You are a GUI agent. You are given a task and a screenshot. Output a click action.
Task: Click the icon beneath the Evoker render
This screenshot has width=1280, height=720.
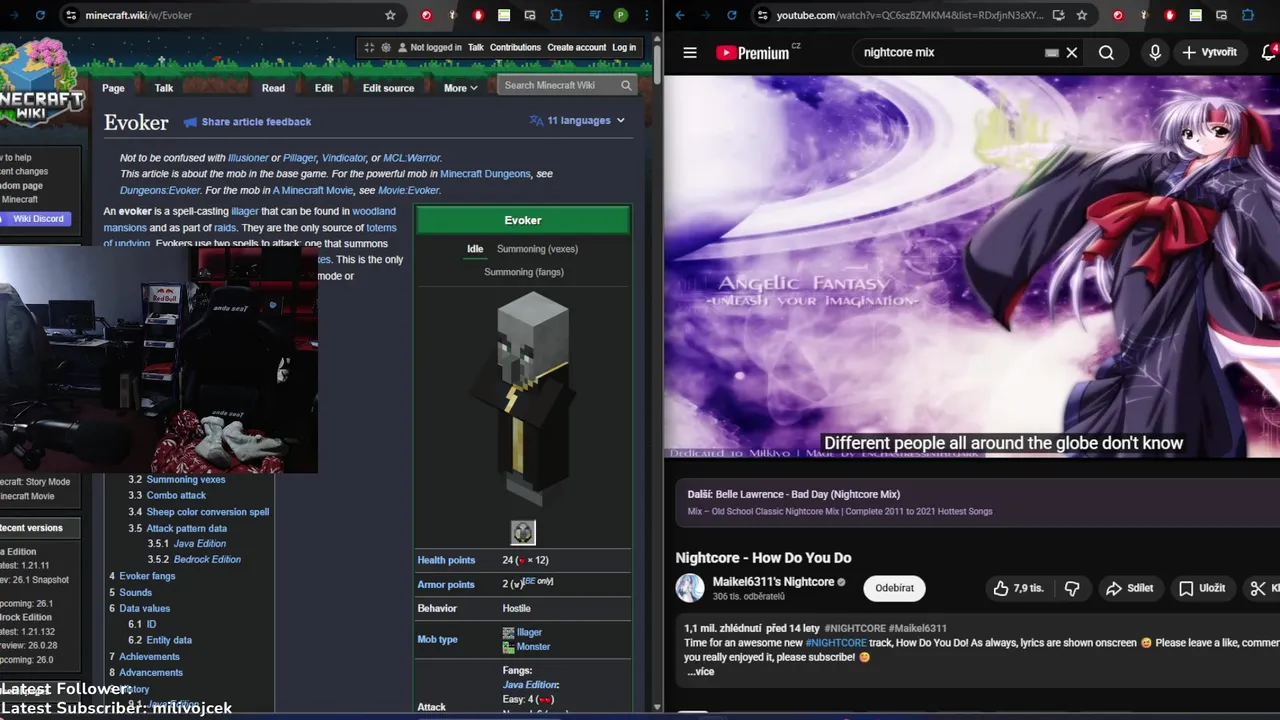[x=523, y=532]
